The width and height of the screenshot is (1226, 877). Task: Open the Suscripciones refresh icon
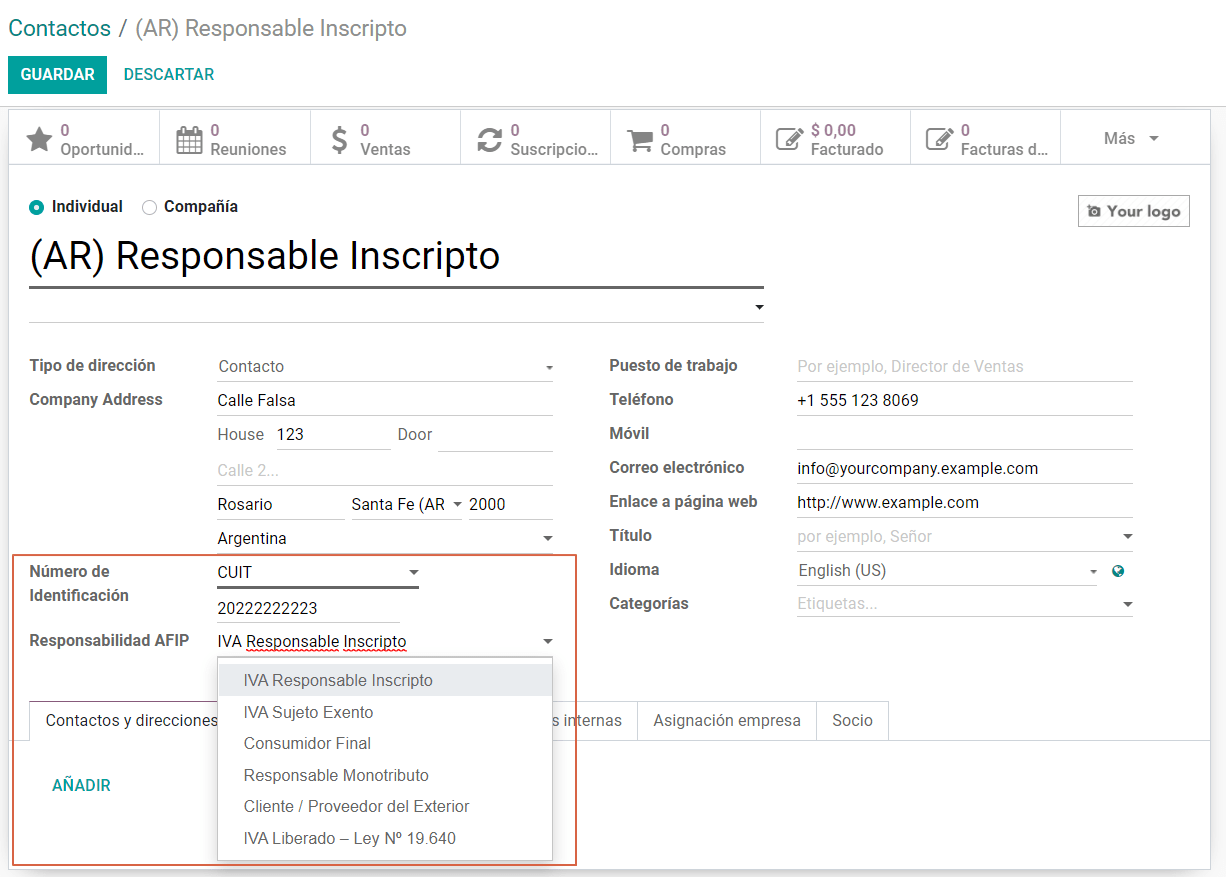tap(489, 139)
